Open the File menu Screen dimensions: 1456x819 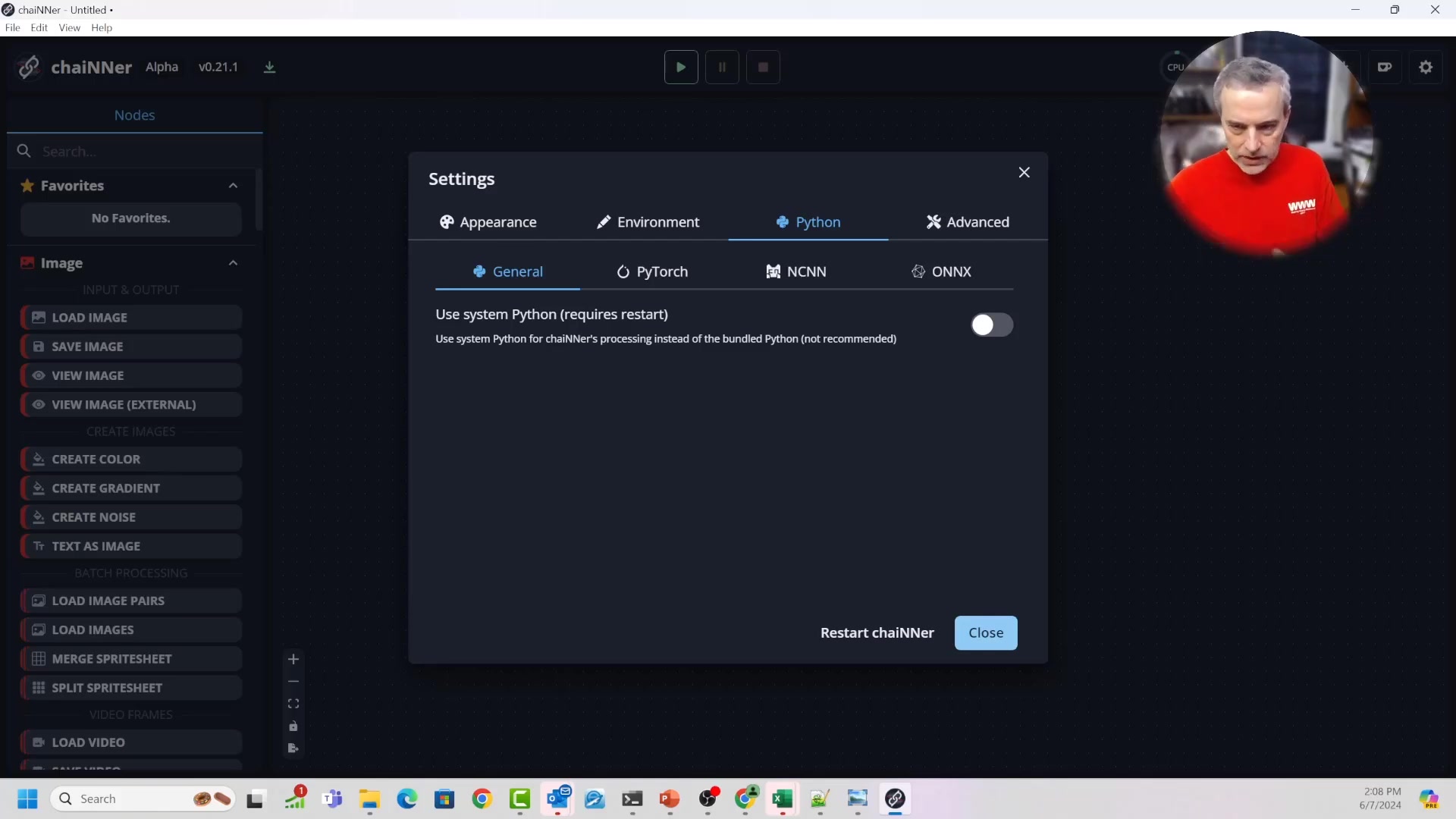[x=13, y=27]
